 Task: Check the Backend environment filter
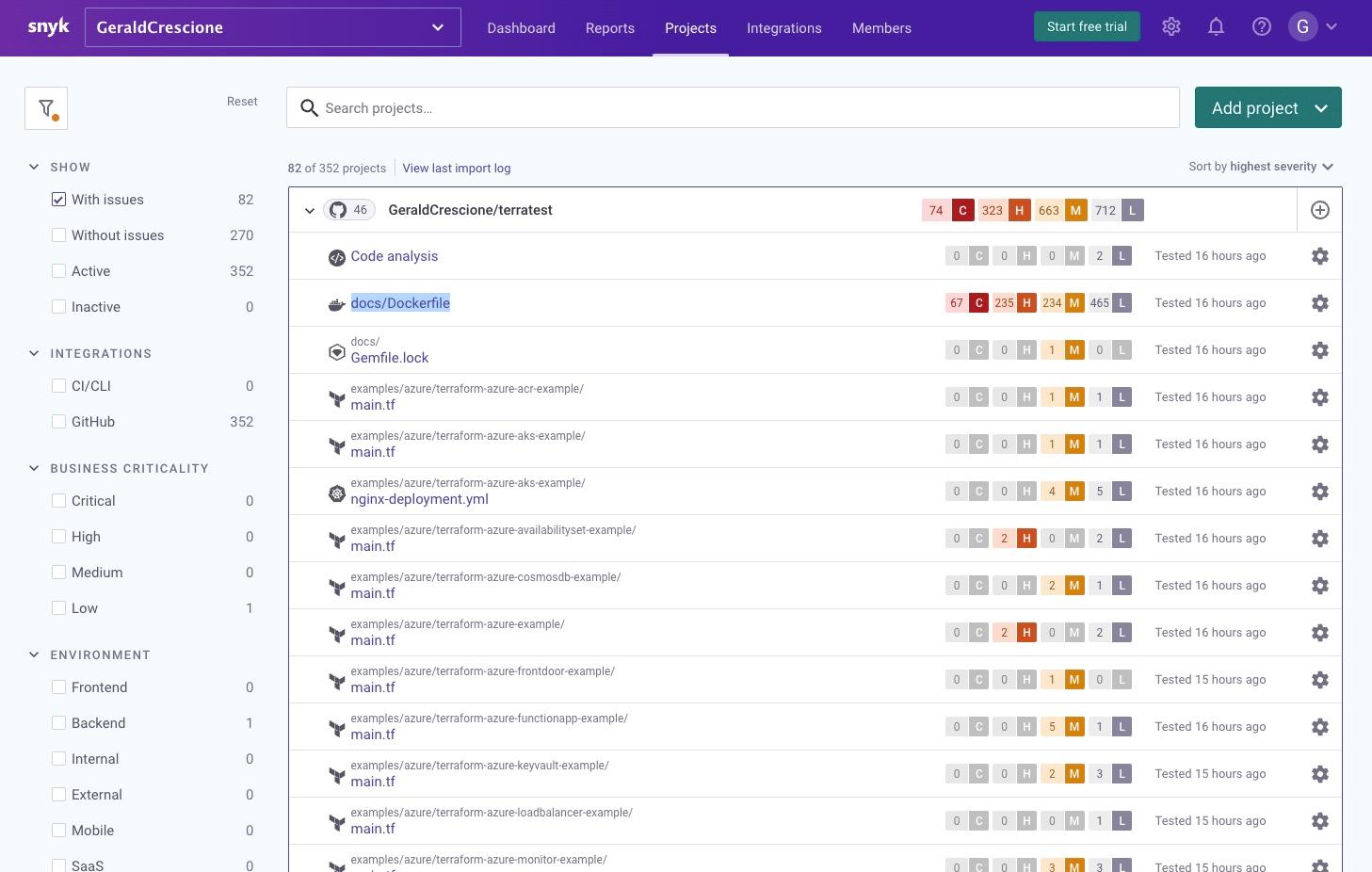(58, 723)
